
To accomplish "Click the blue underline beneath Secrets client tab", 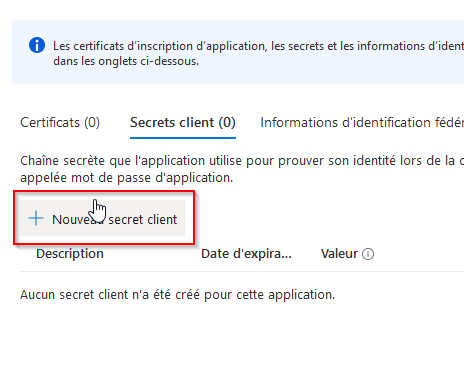I will coord(183,138).
